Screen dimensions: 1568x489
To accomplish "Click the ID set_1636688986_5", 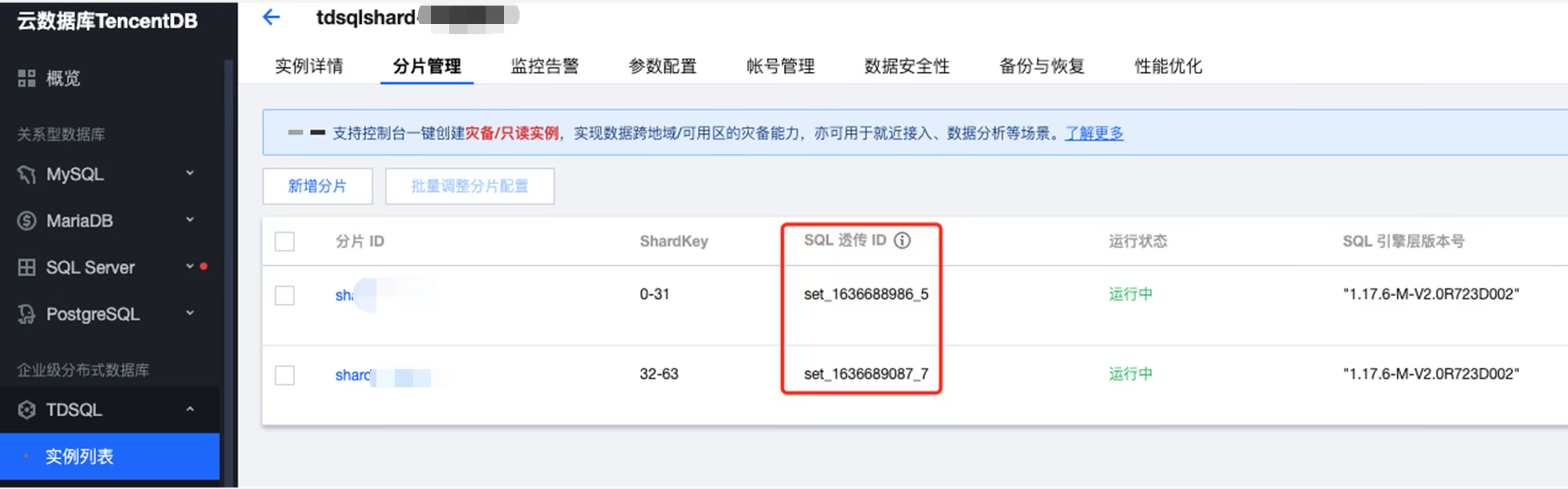I will coord(866,295).
